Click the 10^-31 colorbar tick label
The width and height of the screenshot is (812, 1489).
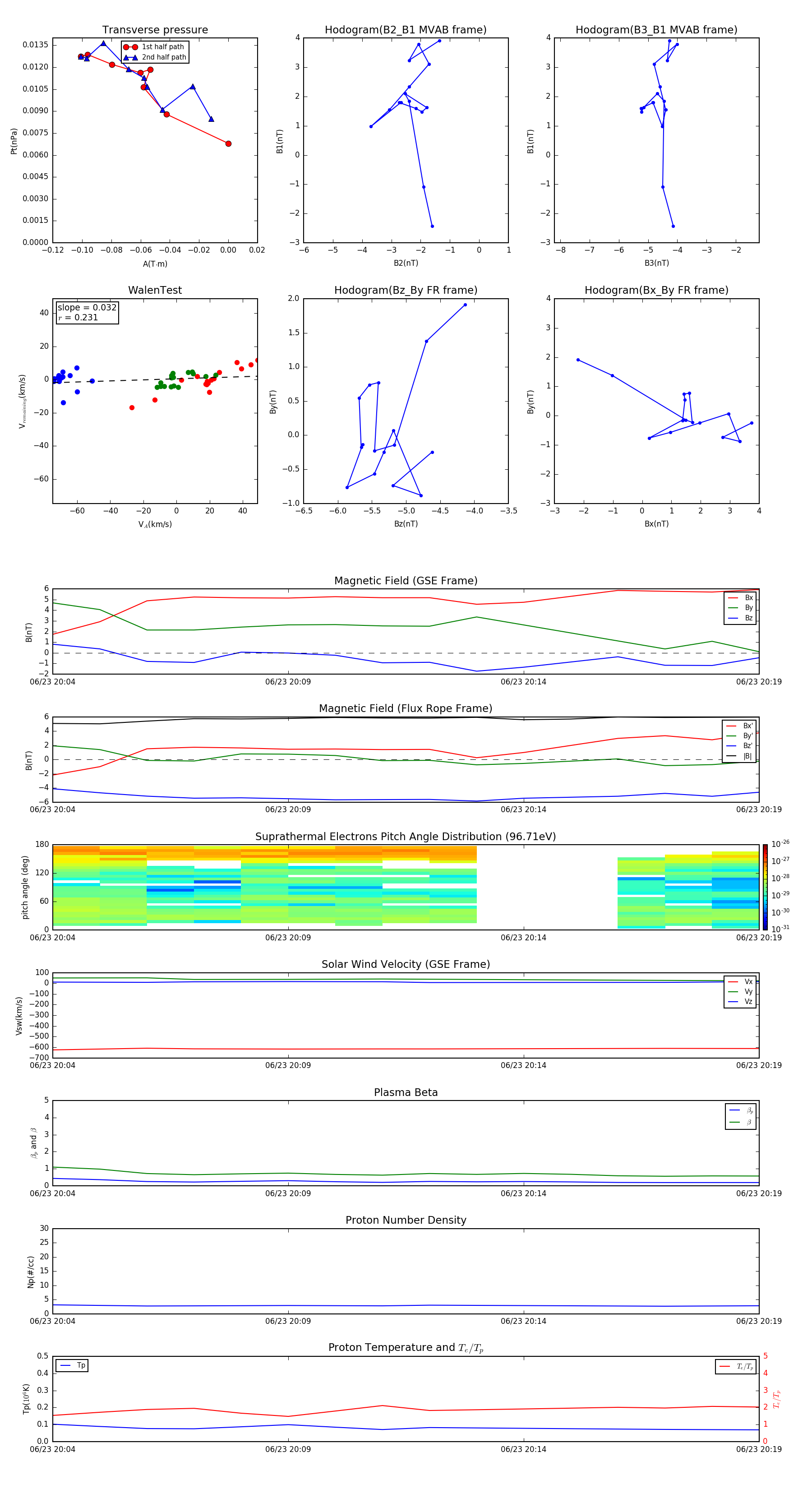tap(780, 929)
